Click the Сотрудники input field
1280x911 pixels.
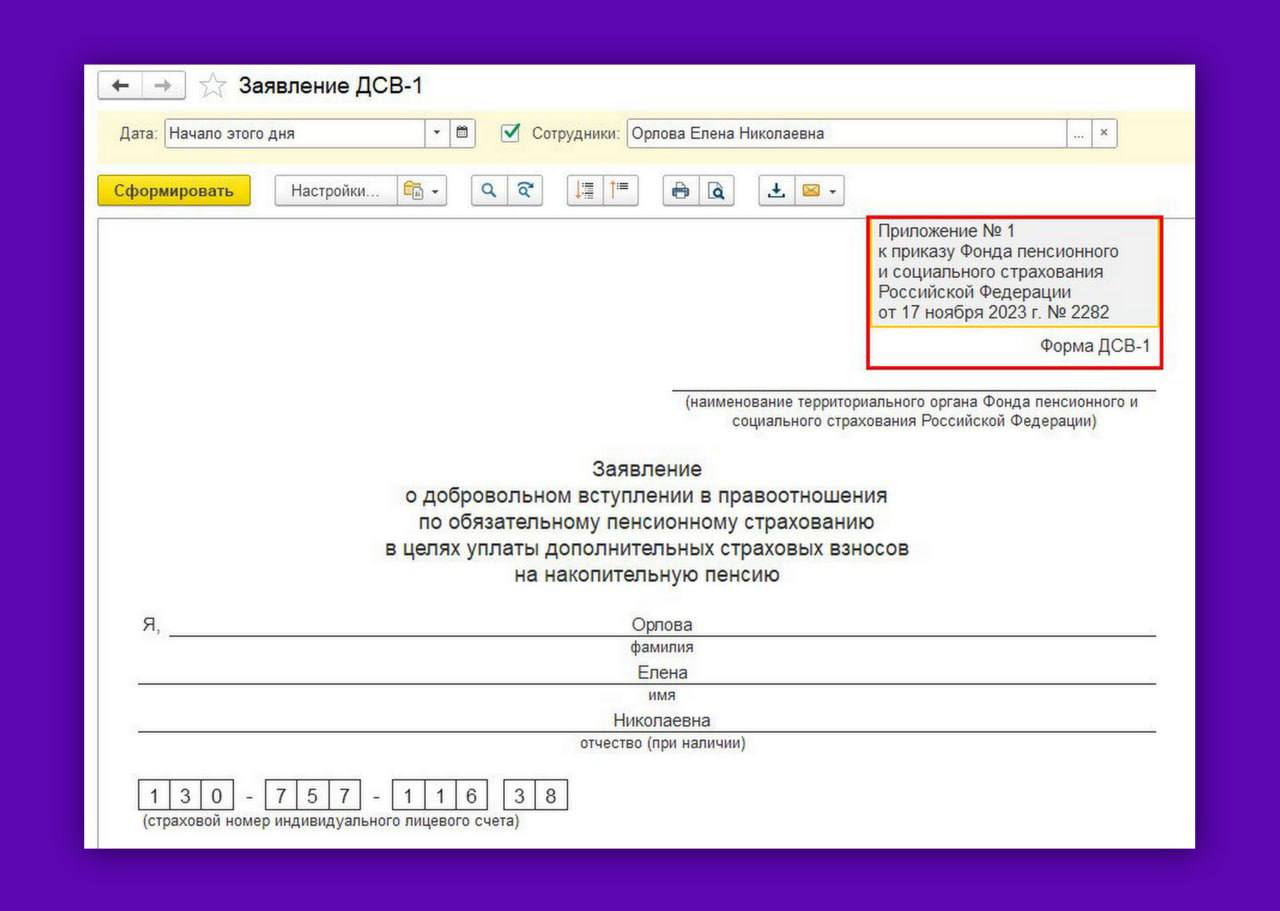(845, 133)
